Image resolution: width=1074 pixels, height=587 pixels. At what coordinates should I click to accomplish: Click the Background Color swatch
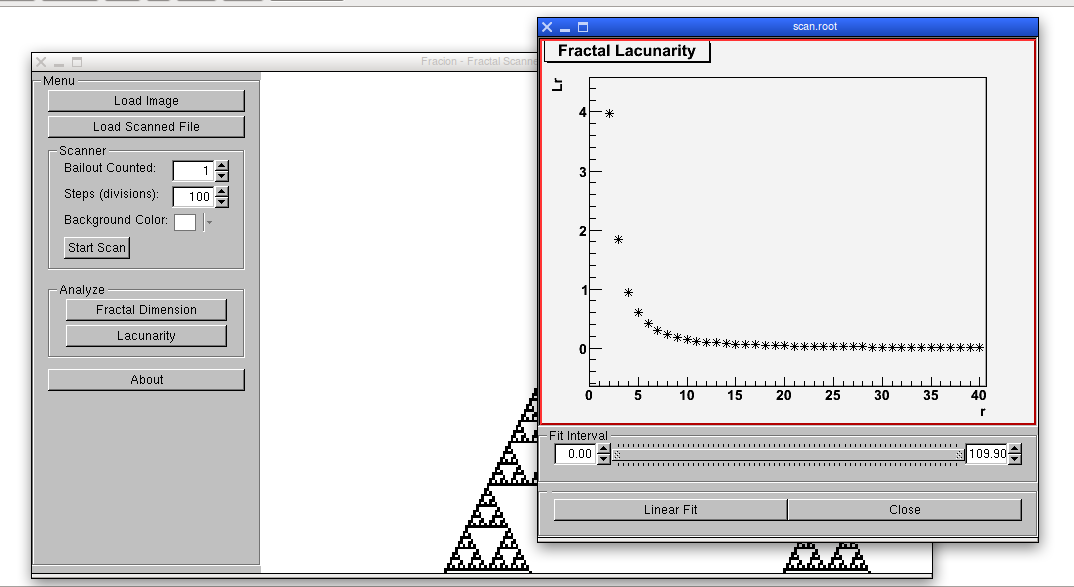point(185,222)
